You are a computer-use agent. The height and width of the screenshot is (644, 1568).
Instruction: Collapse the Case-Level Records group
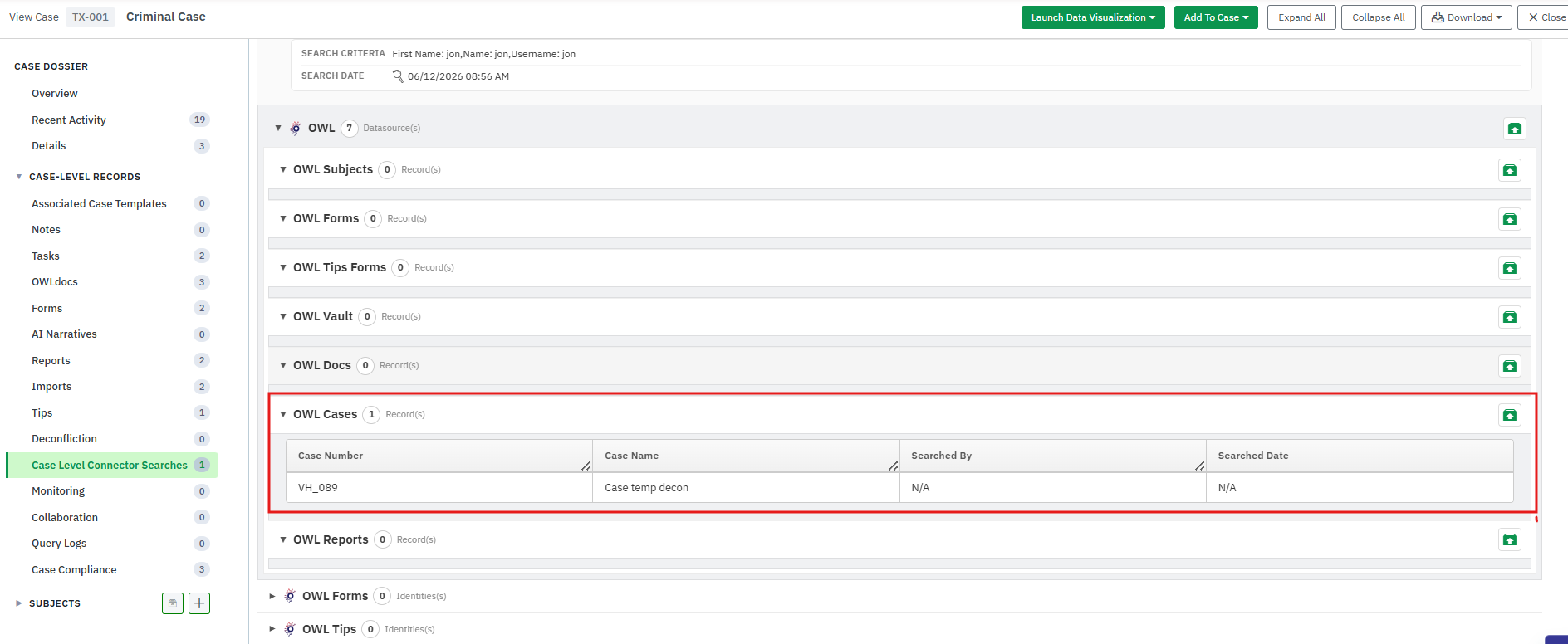tap(19, 177)
